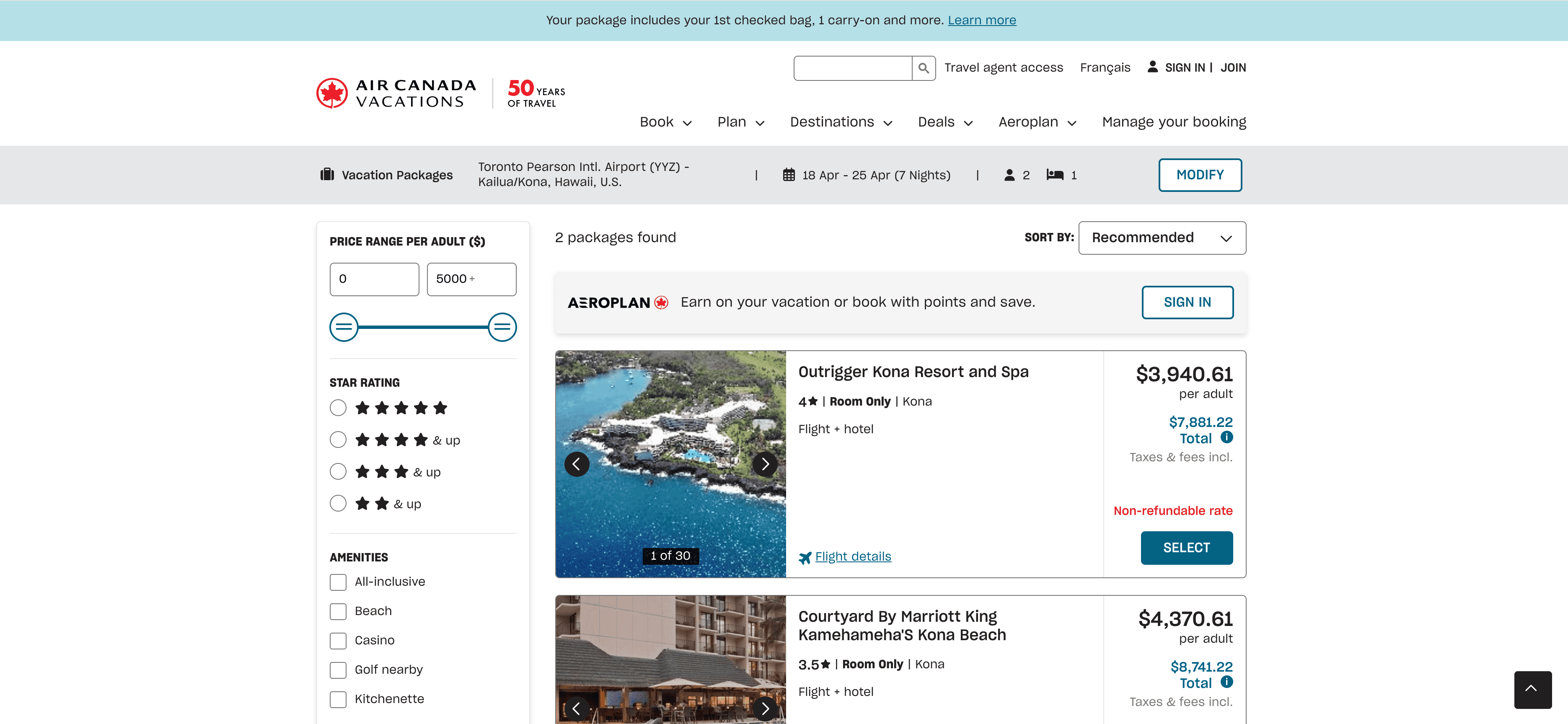Click the maximum price slider handle
The image size is (1568, 724).
pos(502,327)
